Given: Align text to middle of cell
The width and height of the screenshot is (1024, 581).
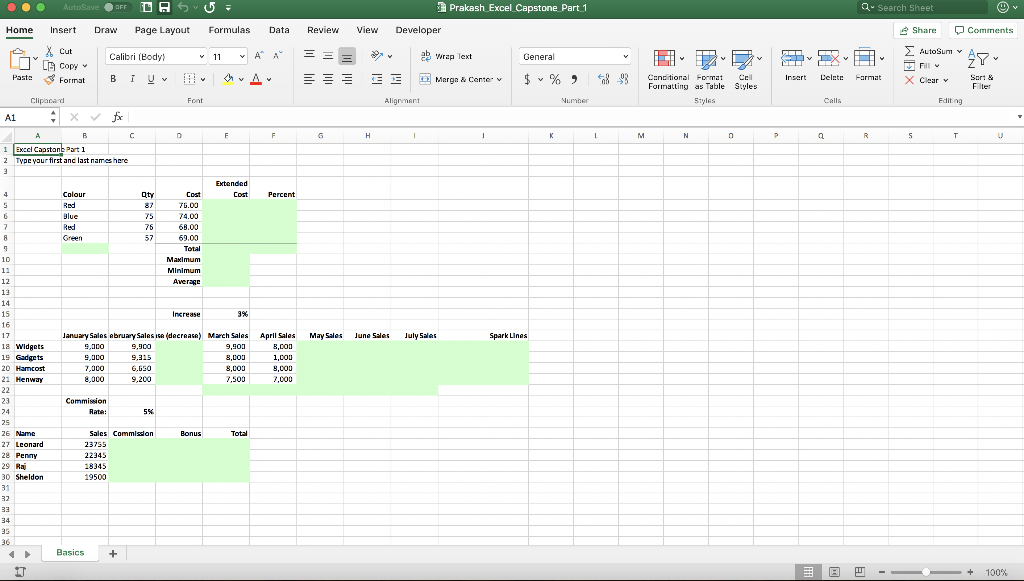Looking at the screenshot, I should pyautogui.click(x=328, y=56).
